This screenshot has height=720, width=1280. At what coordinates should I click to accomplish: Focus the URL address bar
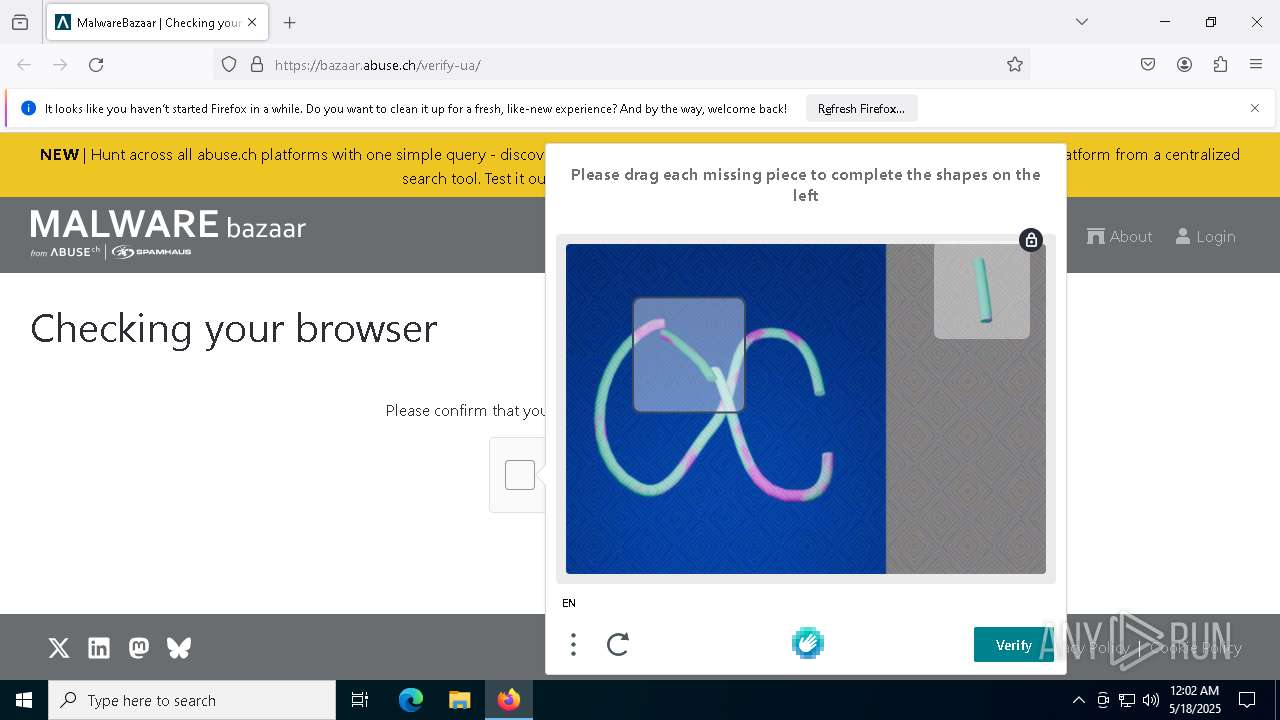(x=621, y=65)
